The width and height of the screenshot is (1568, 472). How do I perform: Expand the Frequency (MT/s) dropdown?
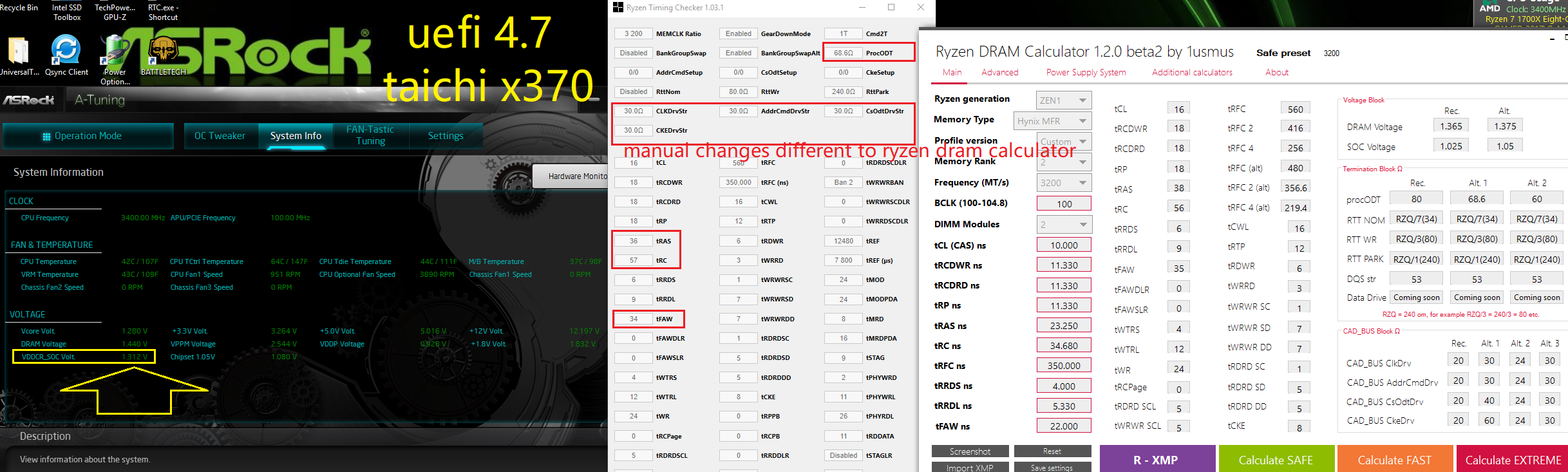coord(1064,183)
